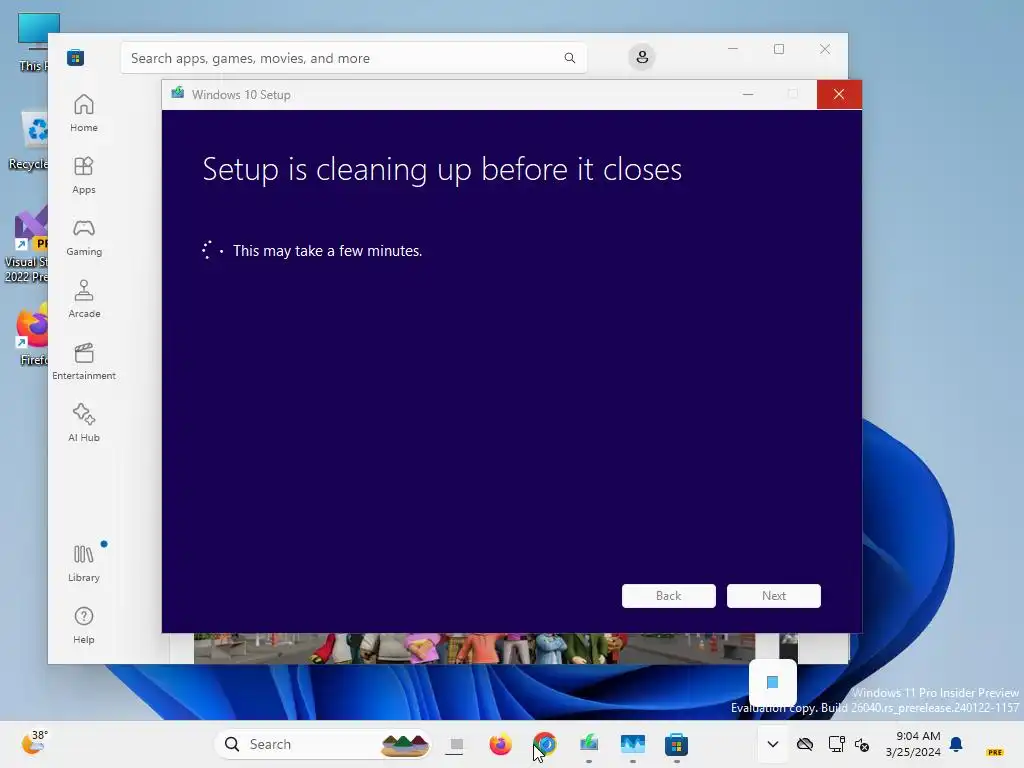Minimize the Windows 10 Setup window

748,95
